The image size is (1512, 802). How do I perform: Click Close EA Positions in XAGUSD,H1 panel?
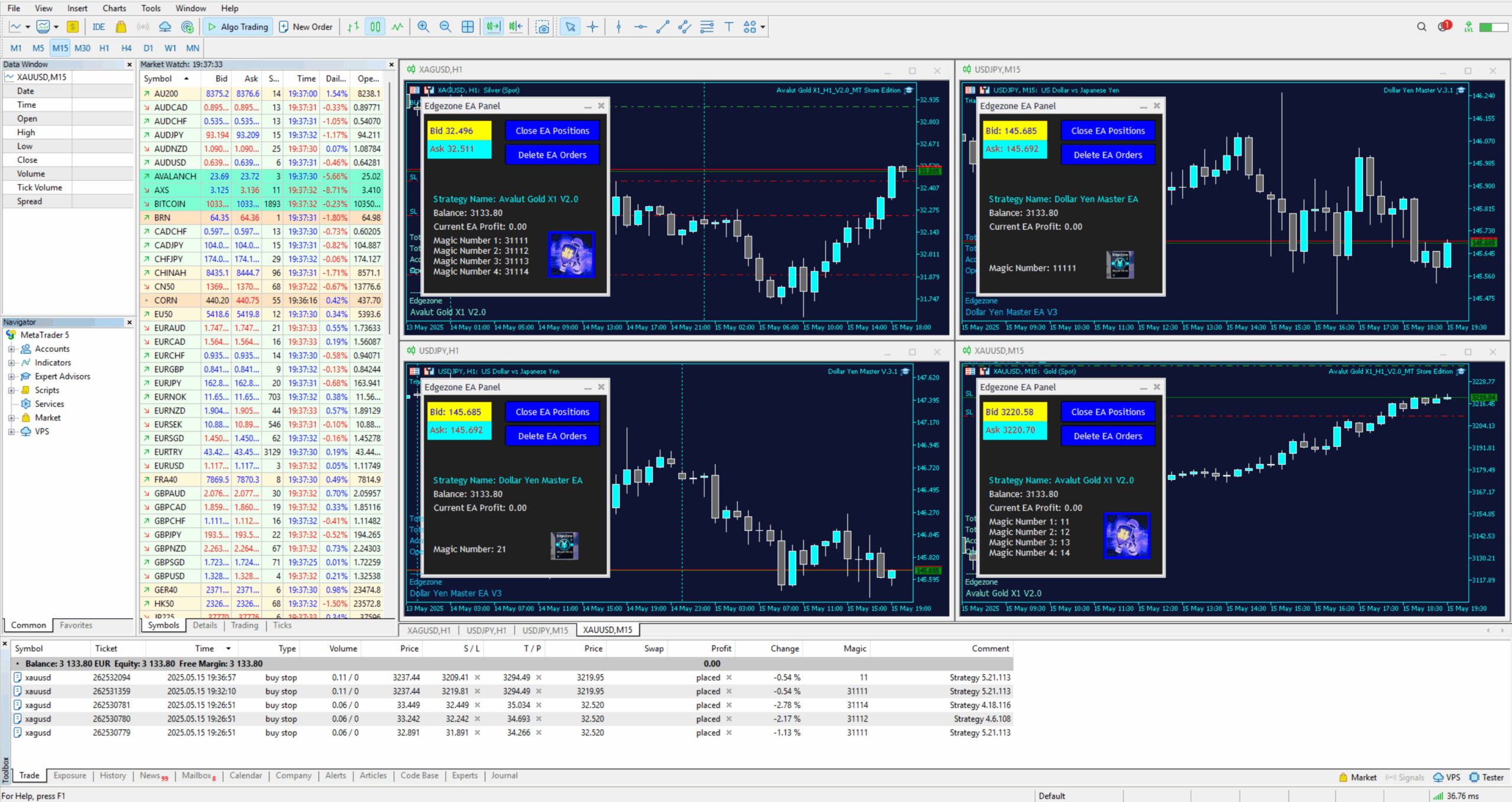pyautogui.click(x=552, y=131)
